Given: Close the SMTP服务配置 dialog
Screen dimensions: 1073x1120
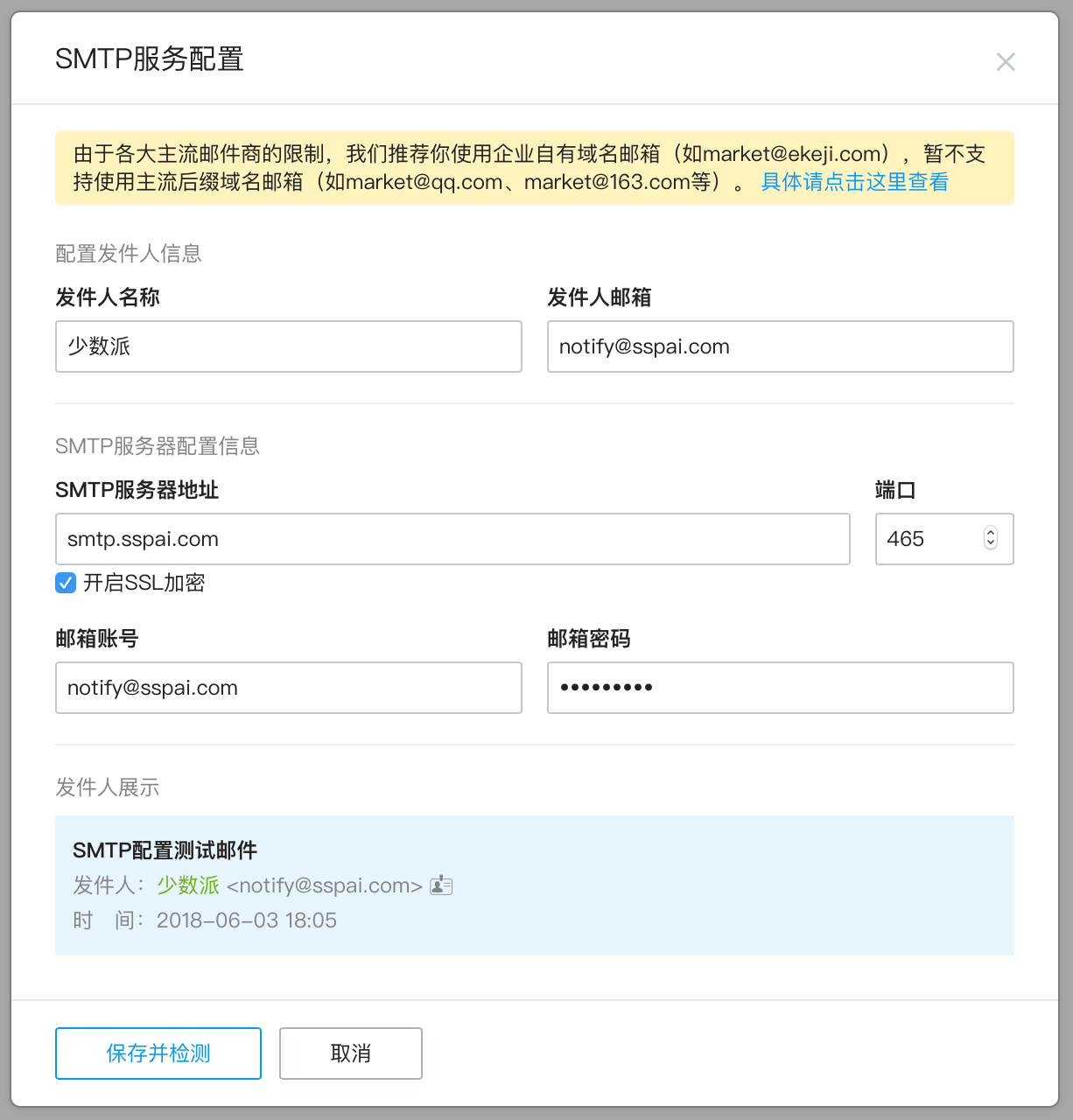Looking at the screenshot, I should coord(1006,62).
